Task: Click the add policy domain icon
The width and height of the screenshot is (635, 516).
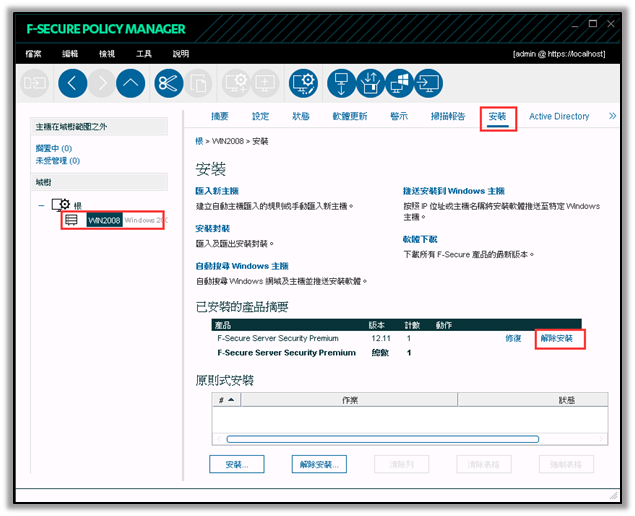Action: 236,83
